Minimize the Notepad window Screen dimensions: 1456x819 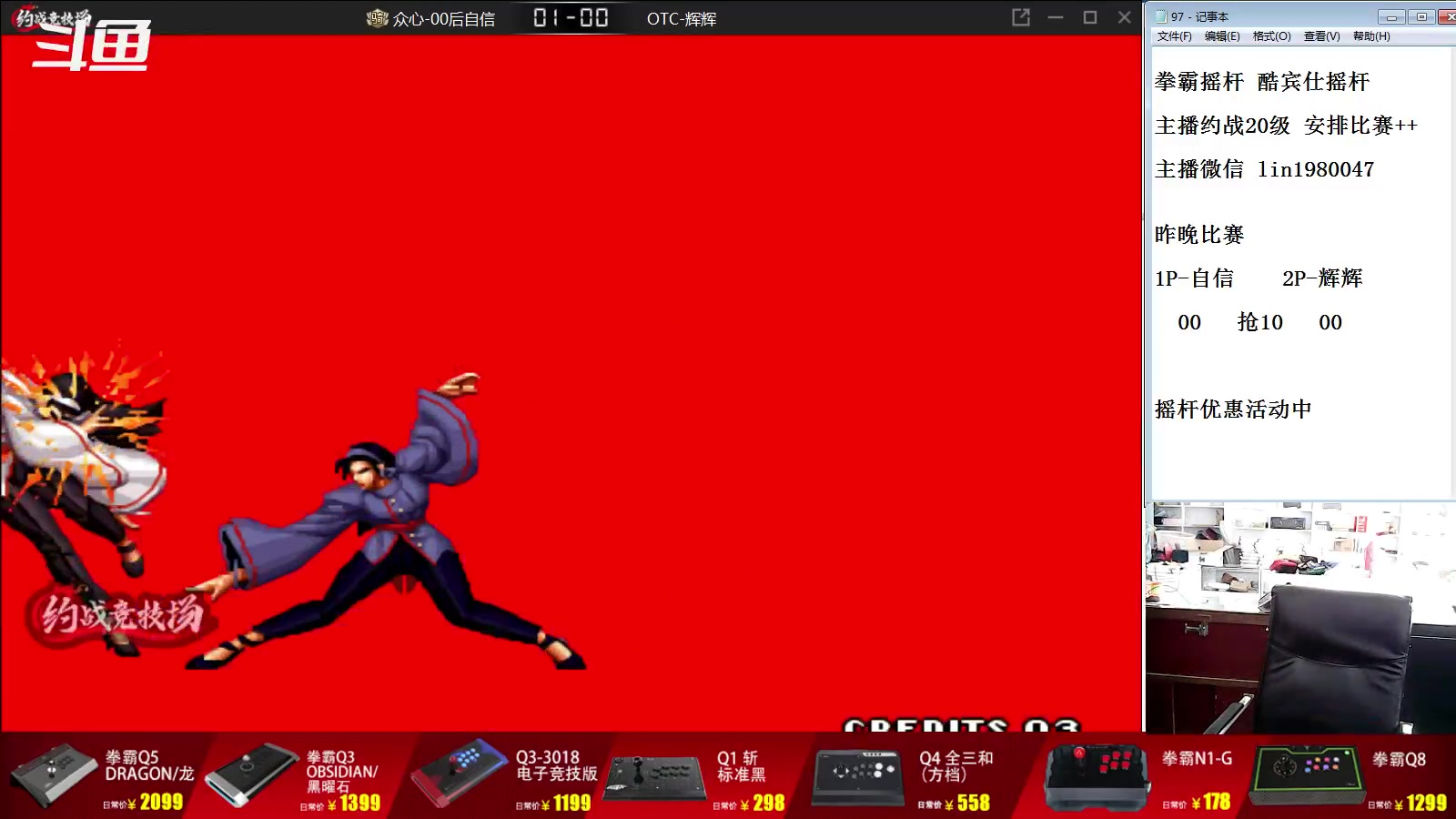click(1391, 16)
